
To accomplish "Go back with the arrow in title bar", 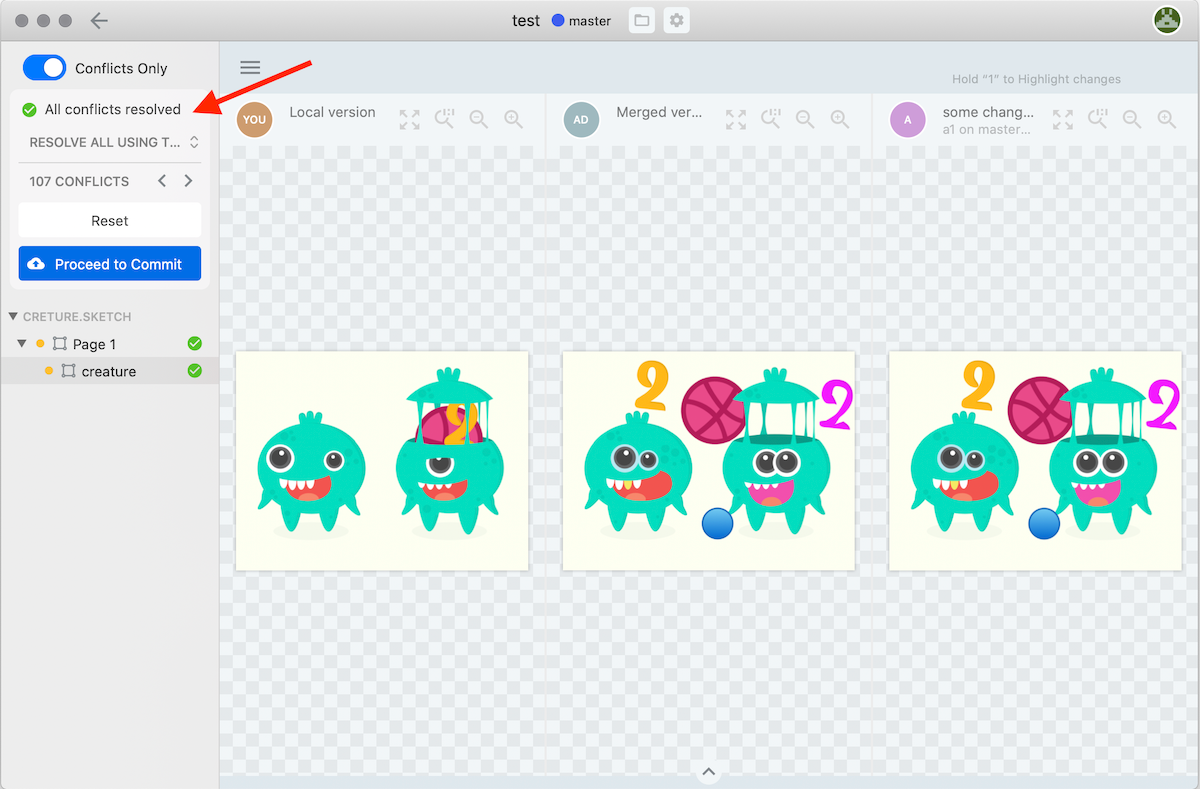I will 99,20.
